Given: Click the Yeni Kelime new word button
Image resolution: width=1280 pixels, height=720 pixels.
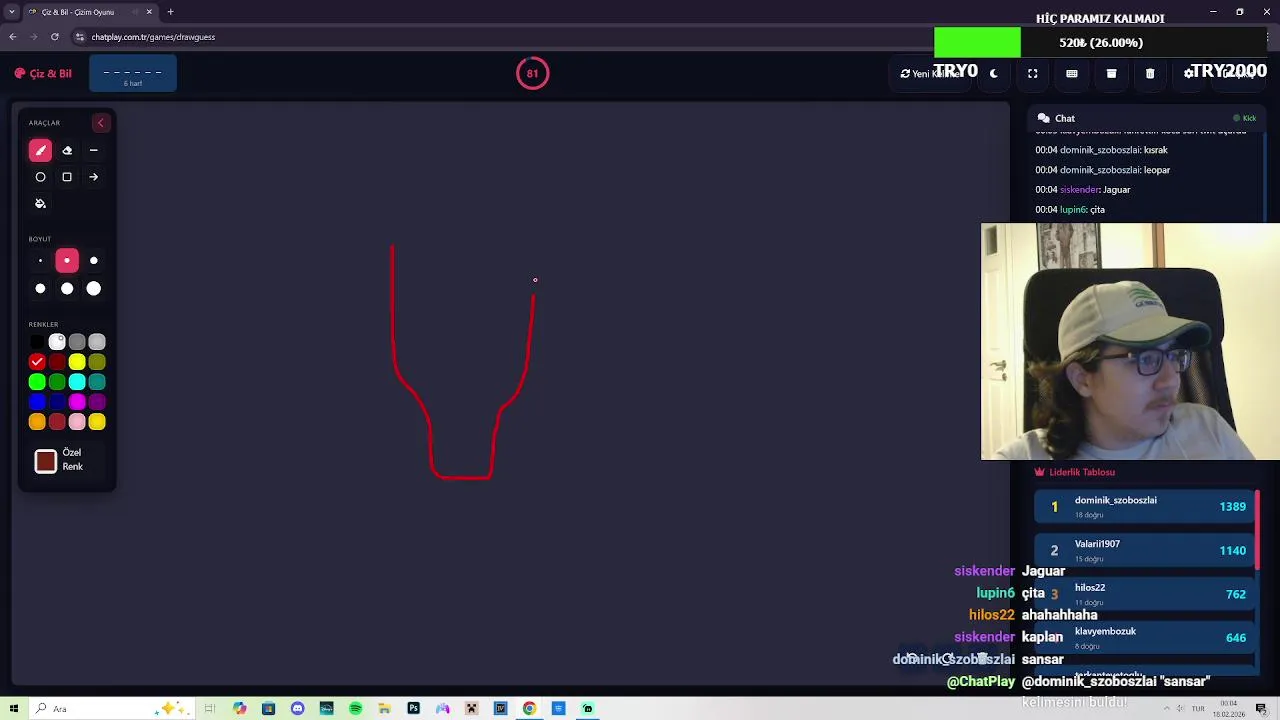Looking at the screenshot, I should click(x=929, y=73).
